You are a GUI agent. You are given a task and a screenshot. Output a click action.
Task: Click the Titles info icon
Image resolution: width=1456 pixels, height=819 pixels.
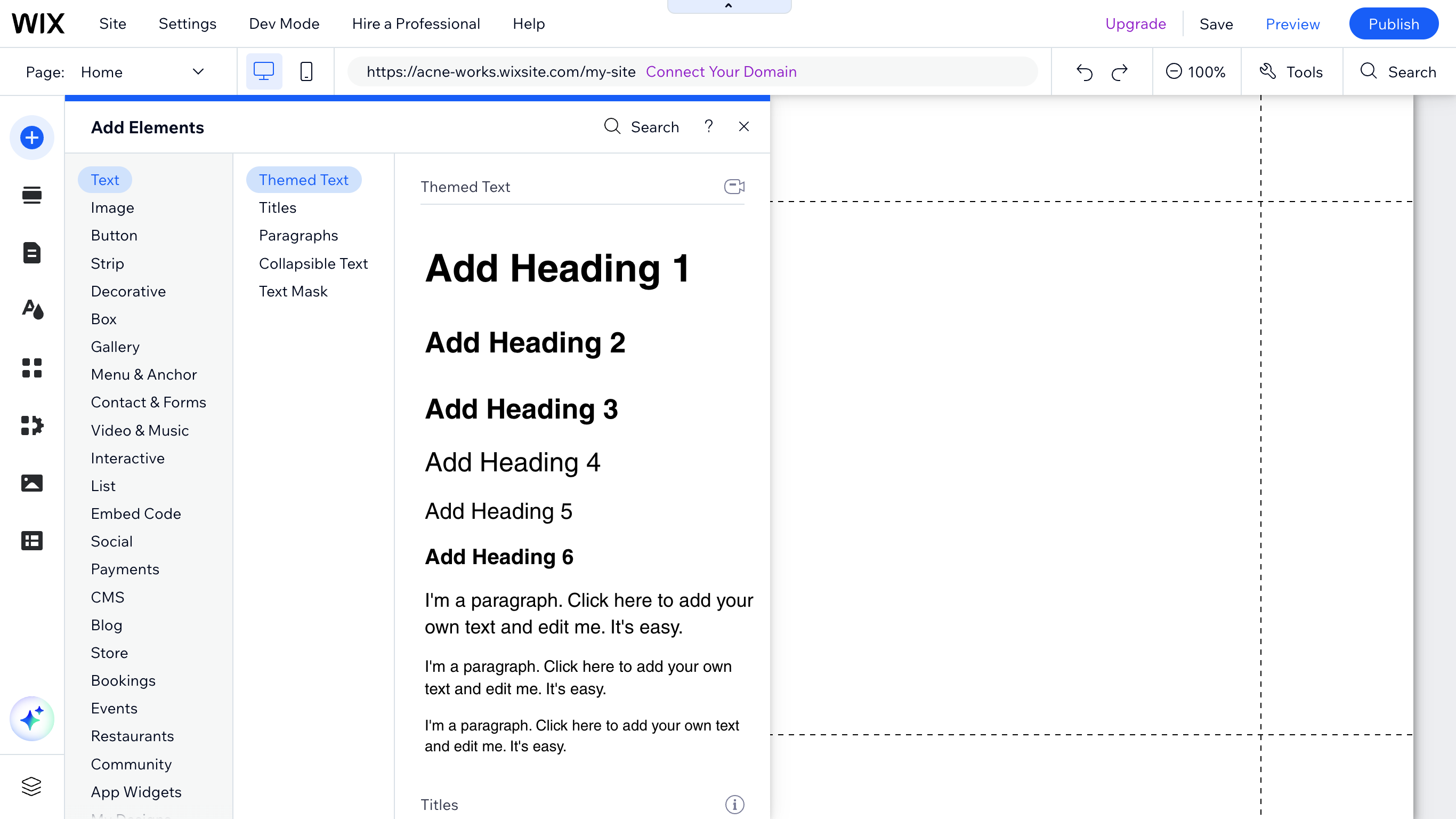pos(734,804)
